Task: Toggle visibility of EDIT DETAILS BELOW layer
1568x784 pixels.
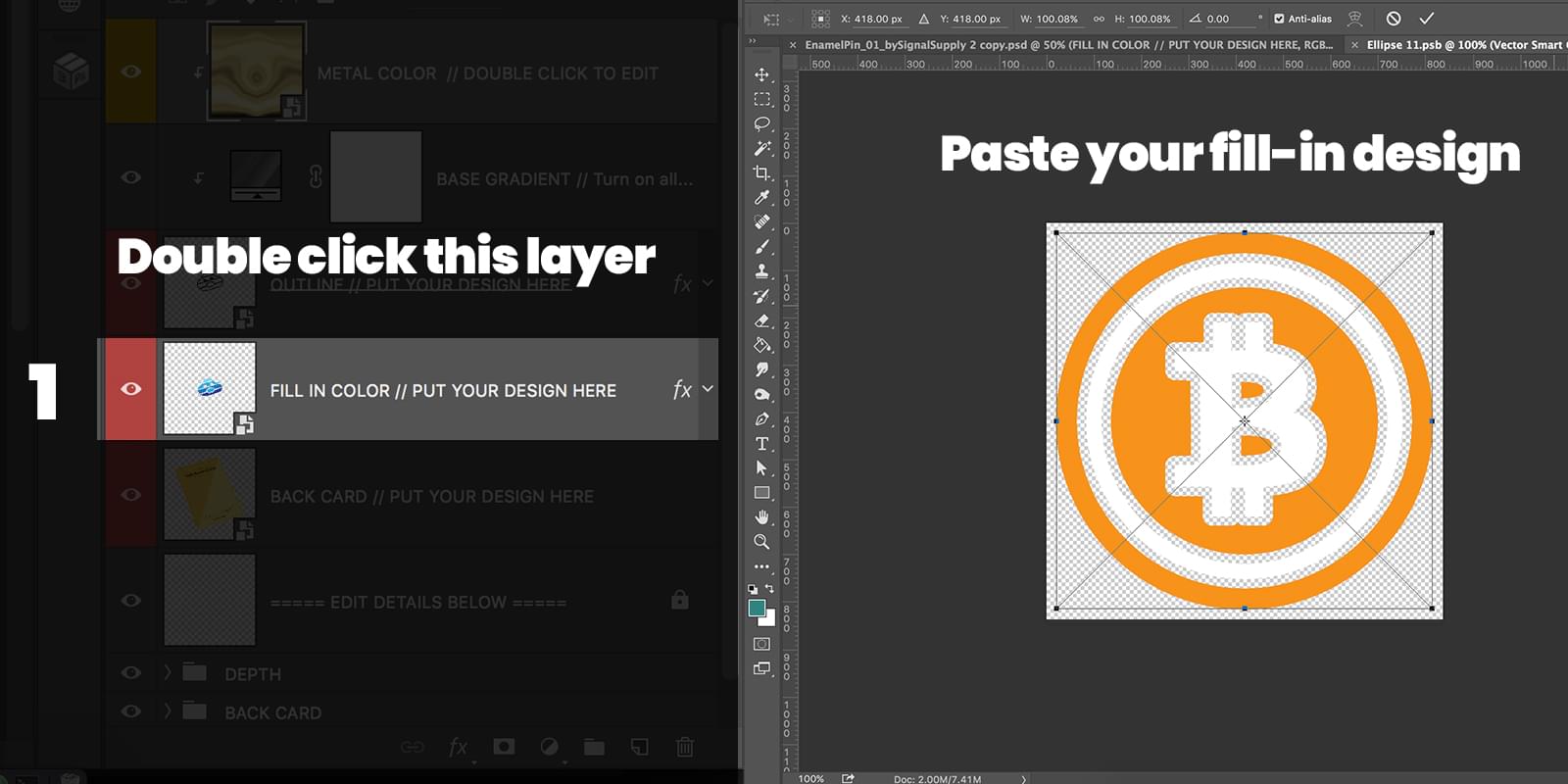Action: click(130, 601)
